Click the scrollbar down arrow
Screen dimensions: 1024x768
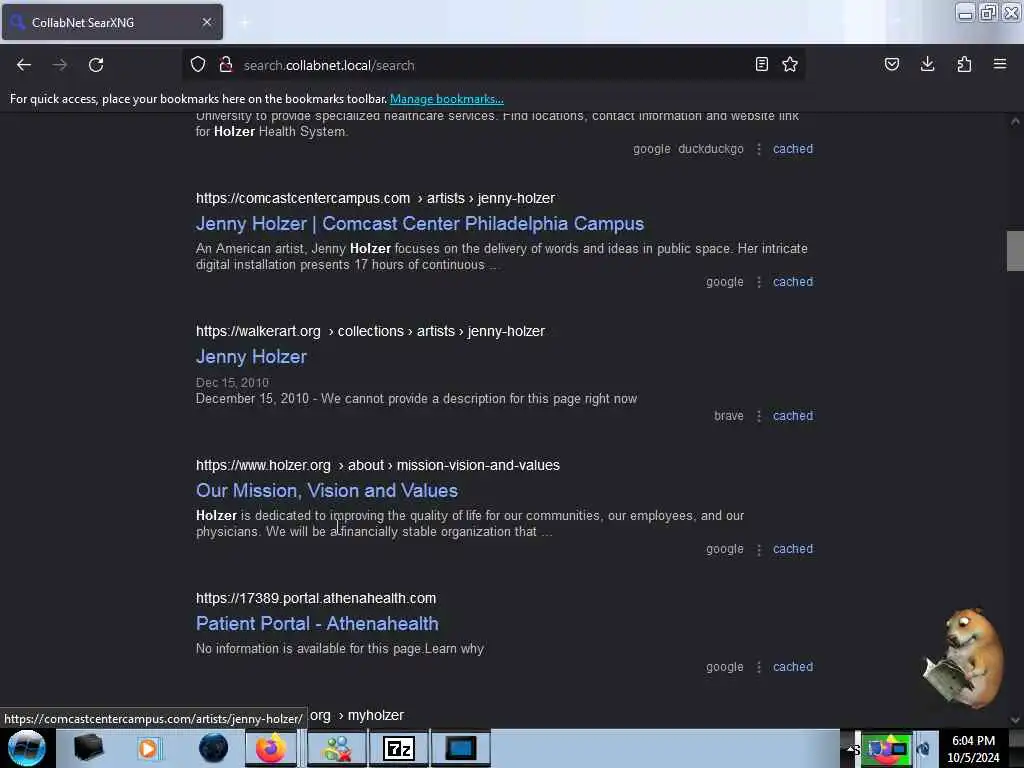tap(1015, 720)
